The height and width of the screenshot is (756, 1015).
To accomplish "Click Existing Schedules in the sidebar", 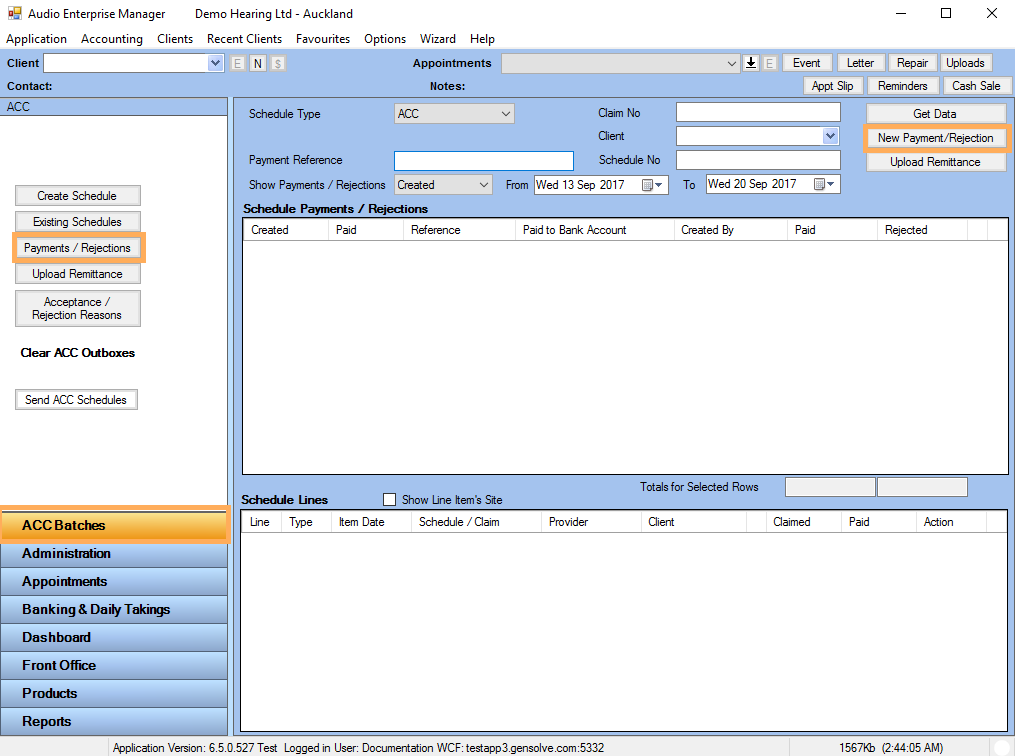I will (78, 222).
